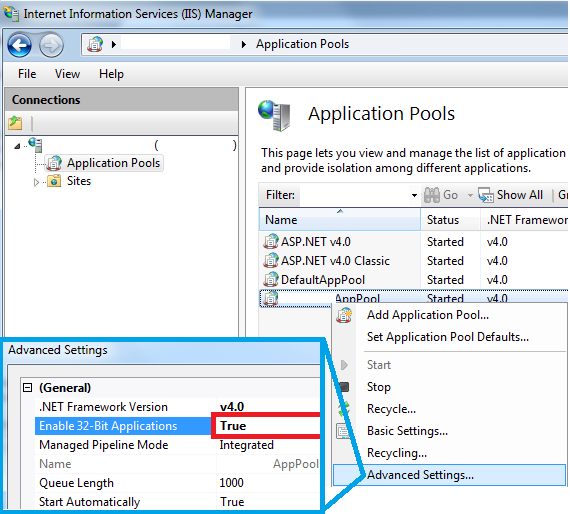Click the Go binoculars icon
The image size is (570, 514).
tap(431, 195)
